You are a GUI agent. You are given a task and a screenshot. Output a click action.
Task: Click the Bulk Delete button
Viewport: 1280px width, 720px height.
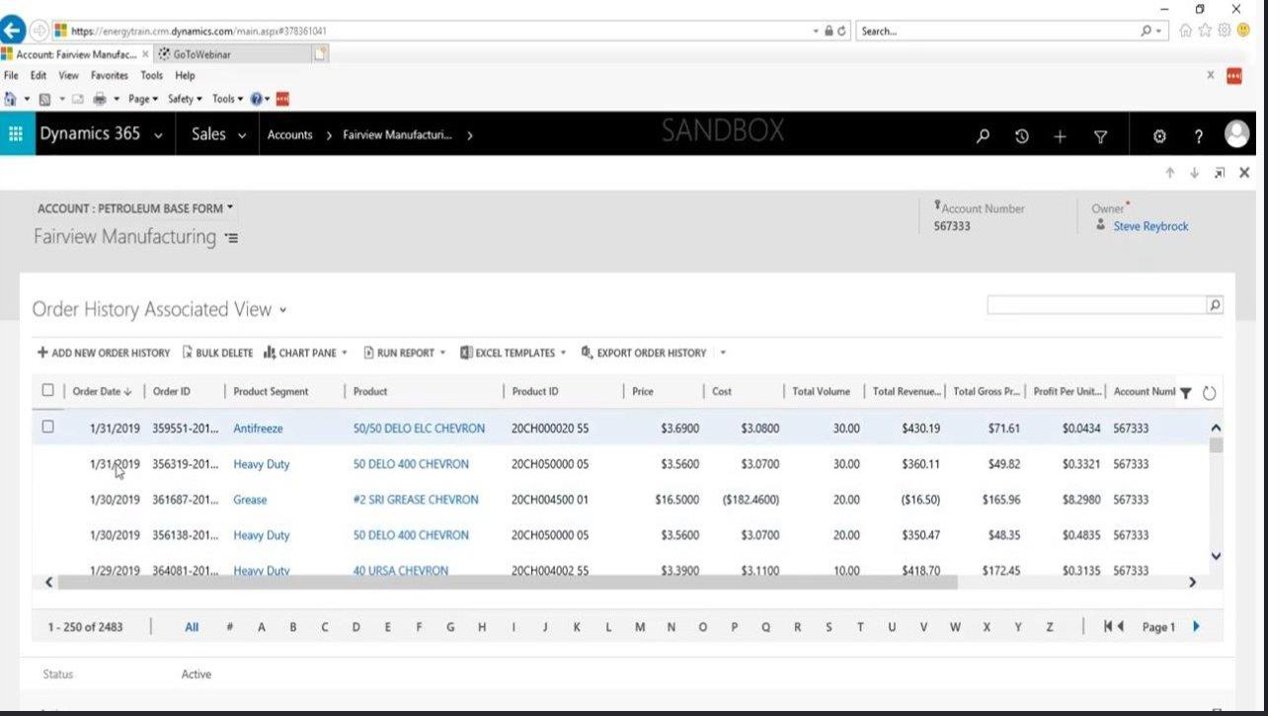coord(218,353)
